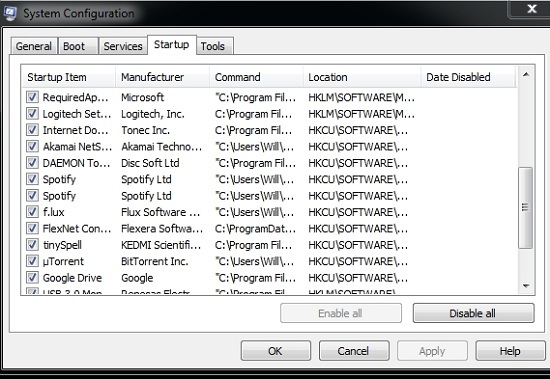Close the System Configuration window
Image resolution: width=550 pixels, height=379 pixels.
pos(531,8)
